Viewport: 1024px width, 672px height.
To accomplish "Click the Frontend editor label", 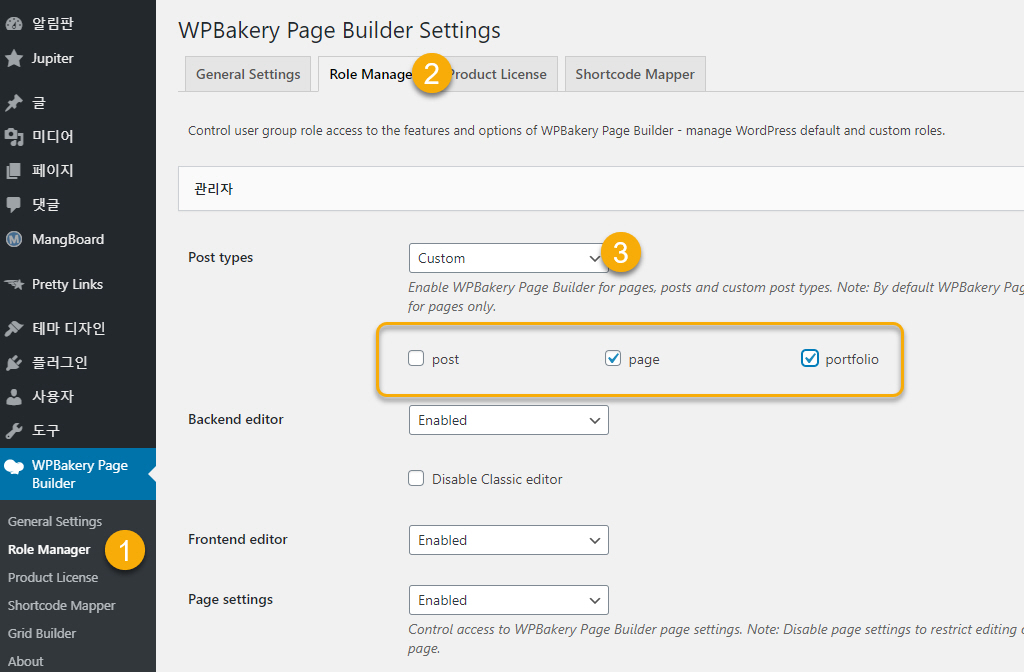I will click(x=238, y=539).
